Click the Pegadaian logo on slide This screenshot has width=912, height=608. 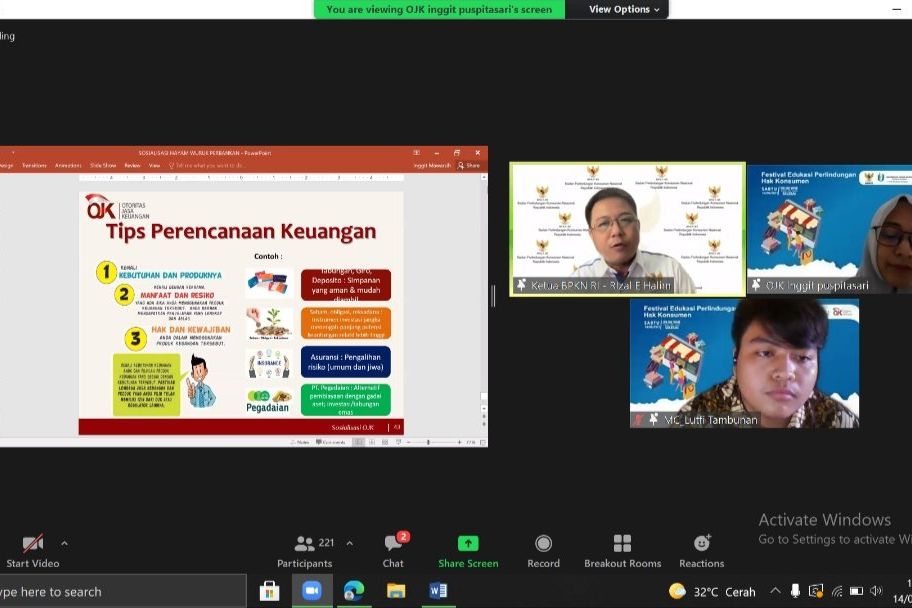click(268, 401)
